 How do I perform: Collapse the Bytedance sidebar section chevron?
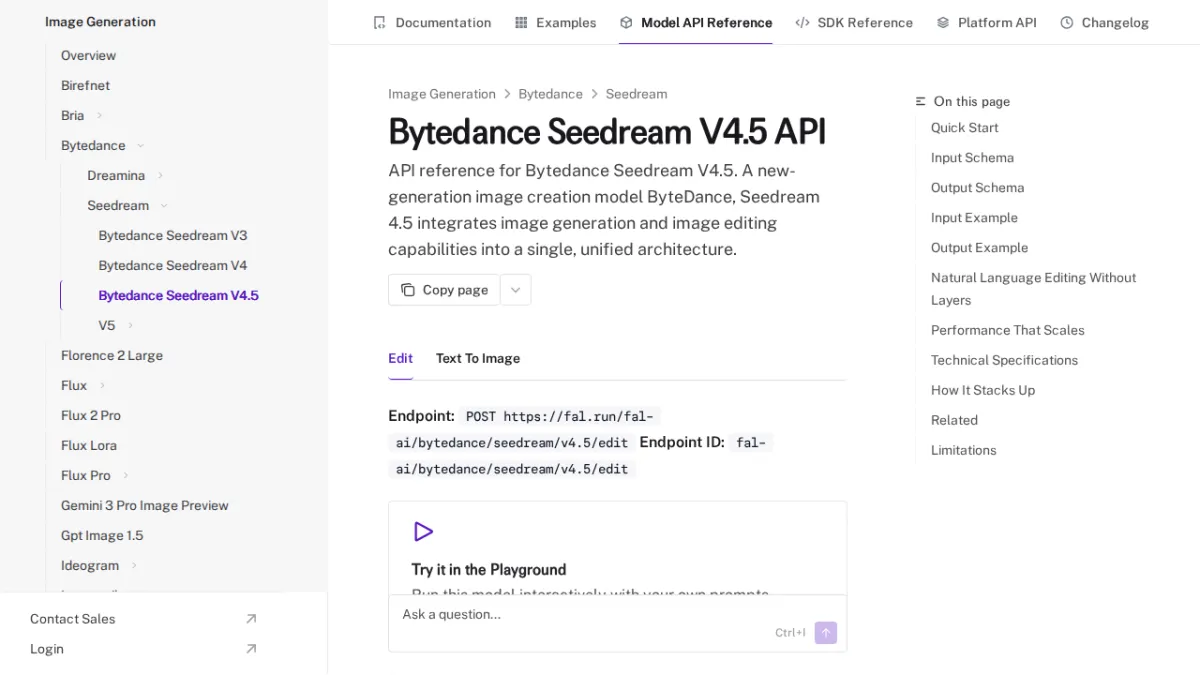(140, 146)
